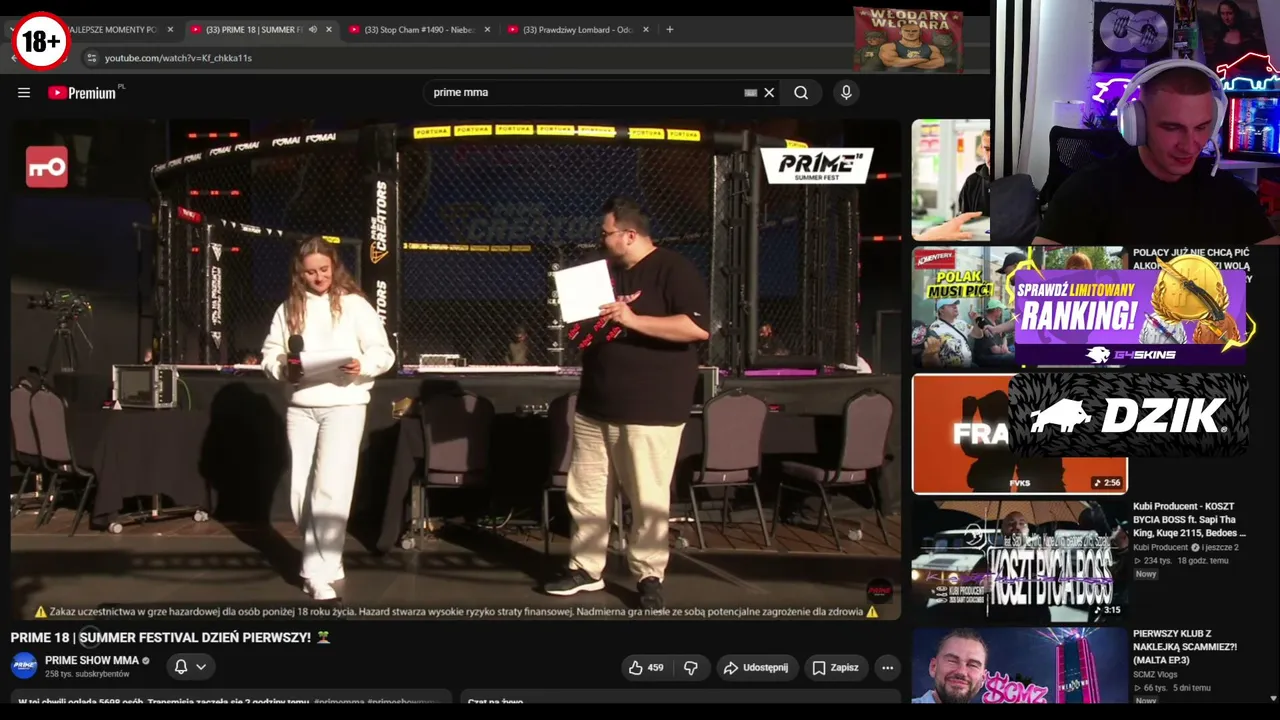The image size is (1280, 720).
Task: Open the PRIME SHOW MMA channel name link
Action: point(92,660)
